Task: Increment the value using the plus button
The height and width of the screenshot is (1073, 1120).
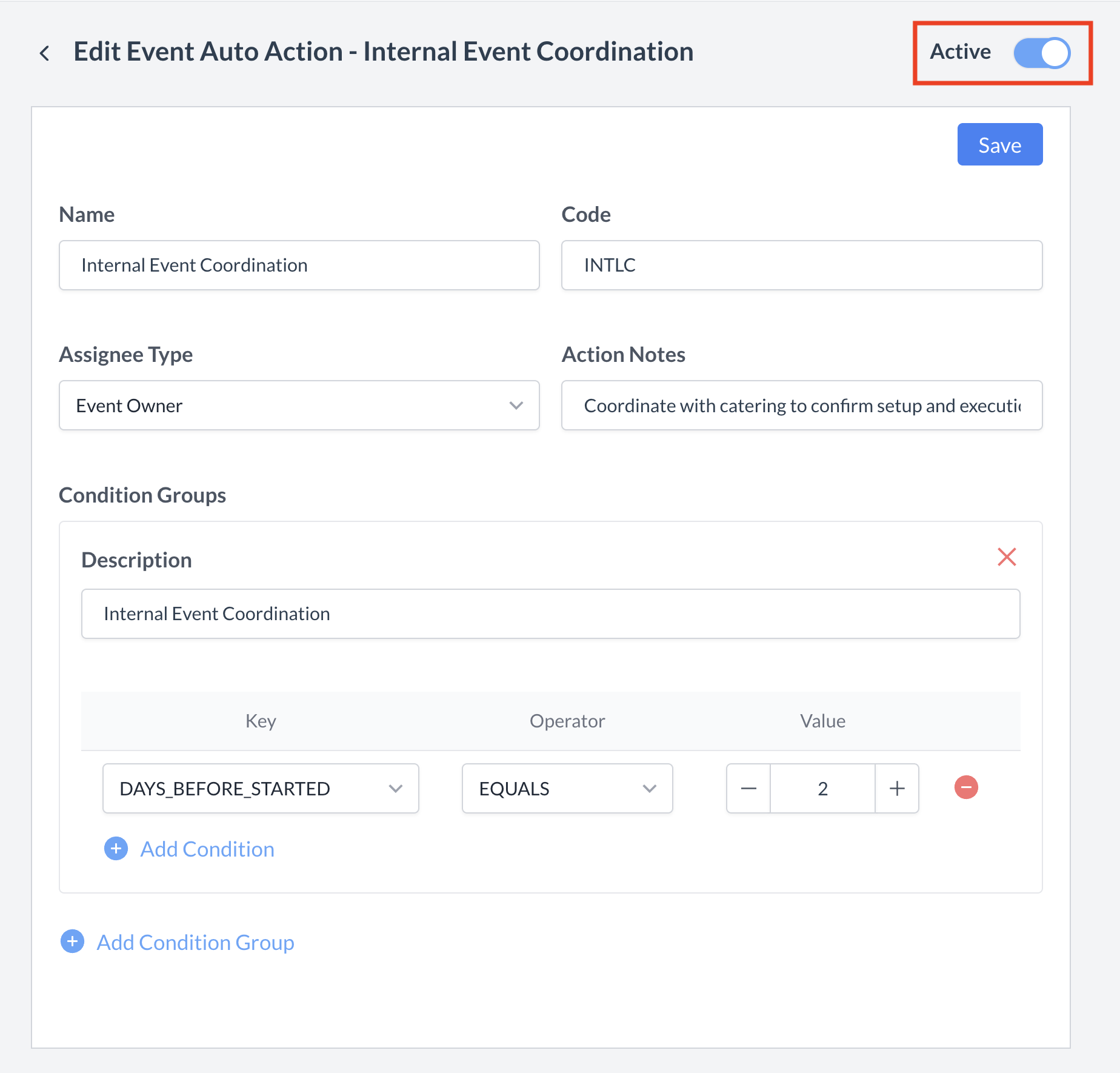Action: (x=897, y=788)
